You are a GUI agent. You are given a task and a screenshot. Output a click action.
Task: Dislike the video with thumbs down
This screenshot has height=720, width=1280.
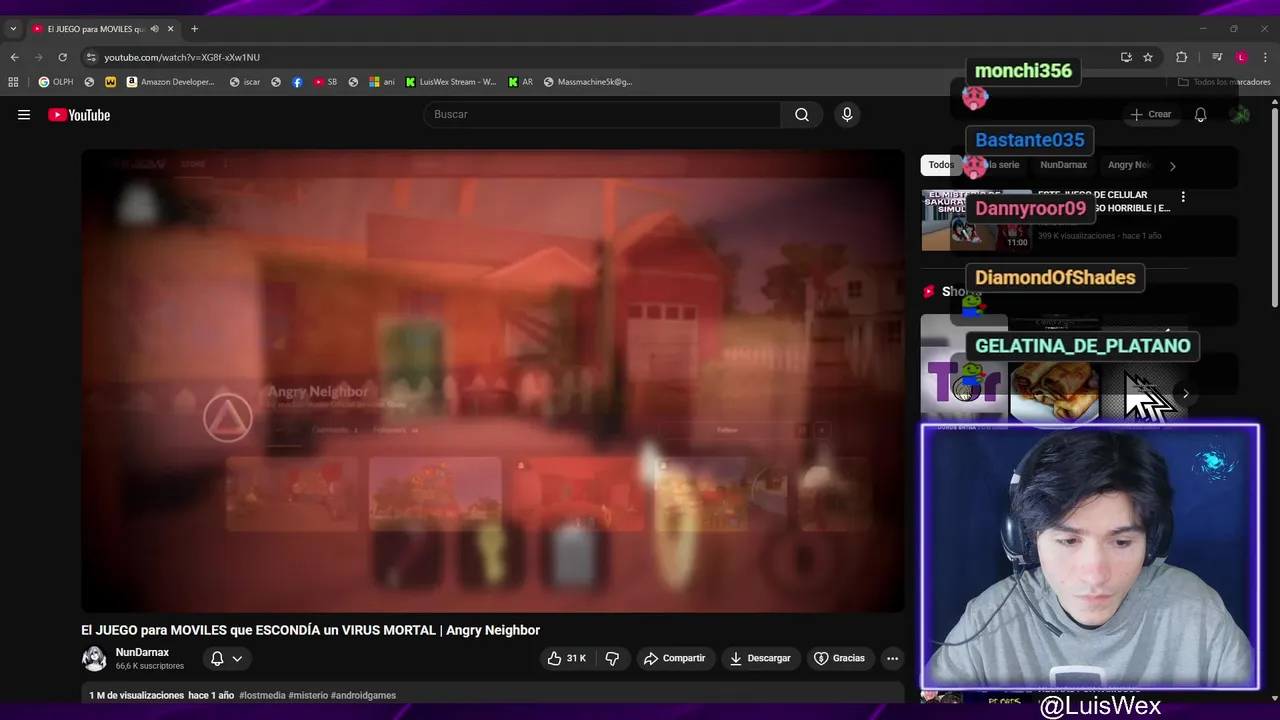pyautogui.click(x=612, y=658)
